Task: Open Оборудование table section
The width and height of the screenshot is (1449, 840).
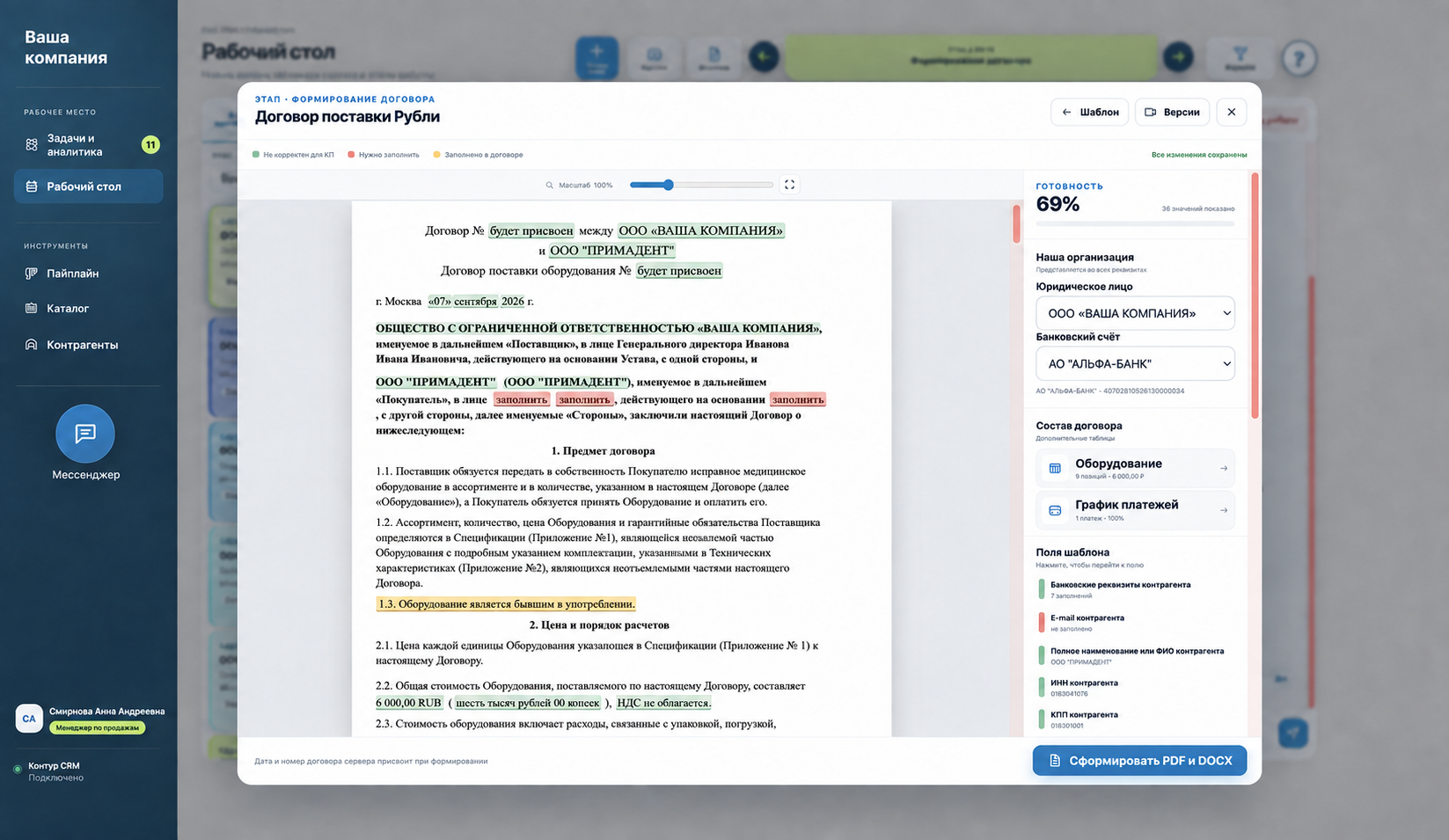Action: coord(1135,468)
